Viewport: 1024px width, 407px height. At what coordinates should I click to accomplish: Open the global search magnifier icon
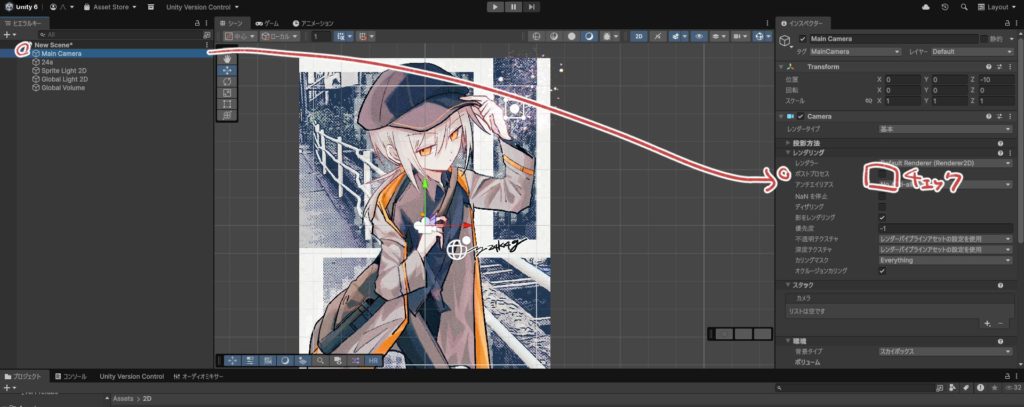pyautogui.click(x=965, y=7)
